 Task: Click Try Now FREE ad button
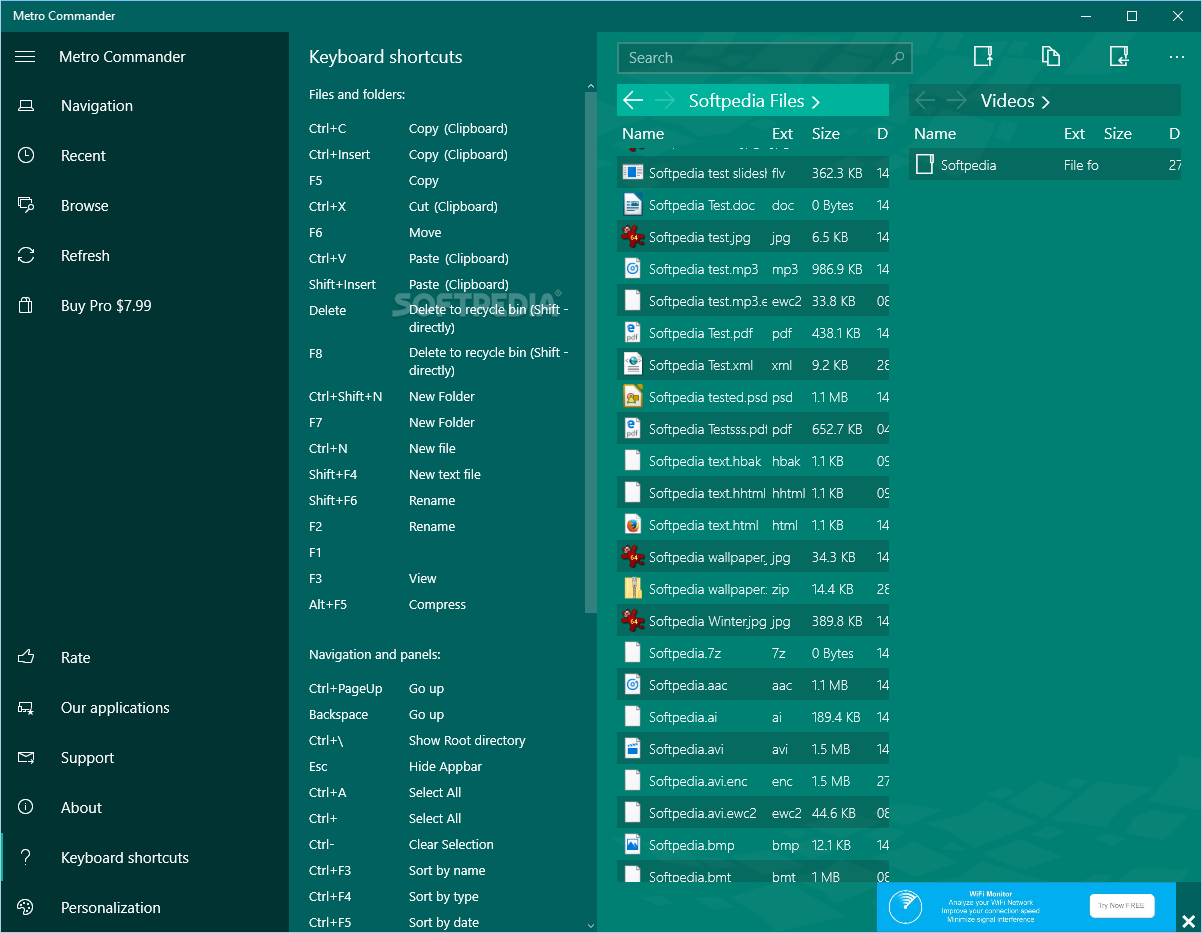point(1122,906)
